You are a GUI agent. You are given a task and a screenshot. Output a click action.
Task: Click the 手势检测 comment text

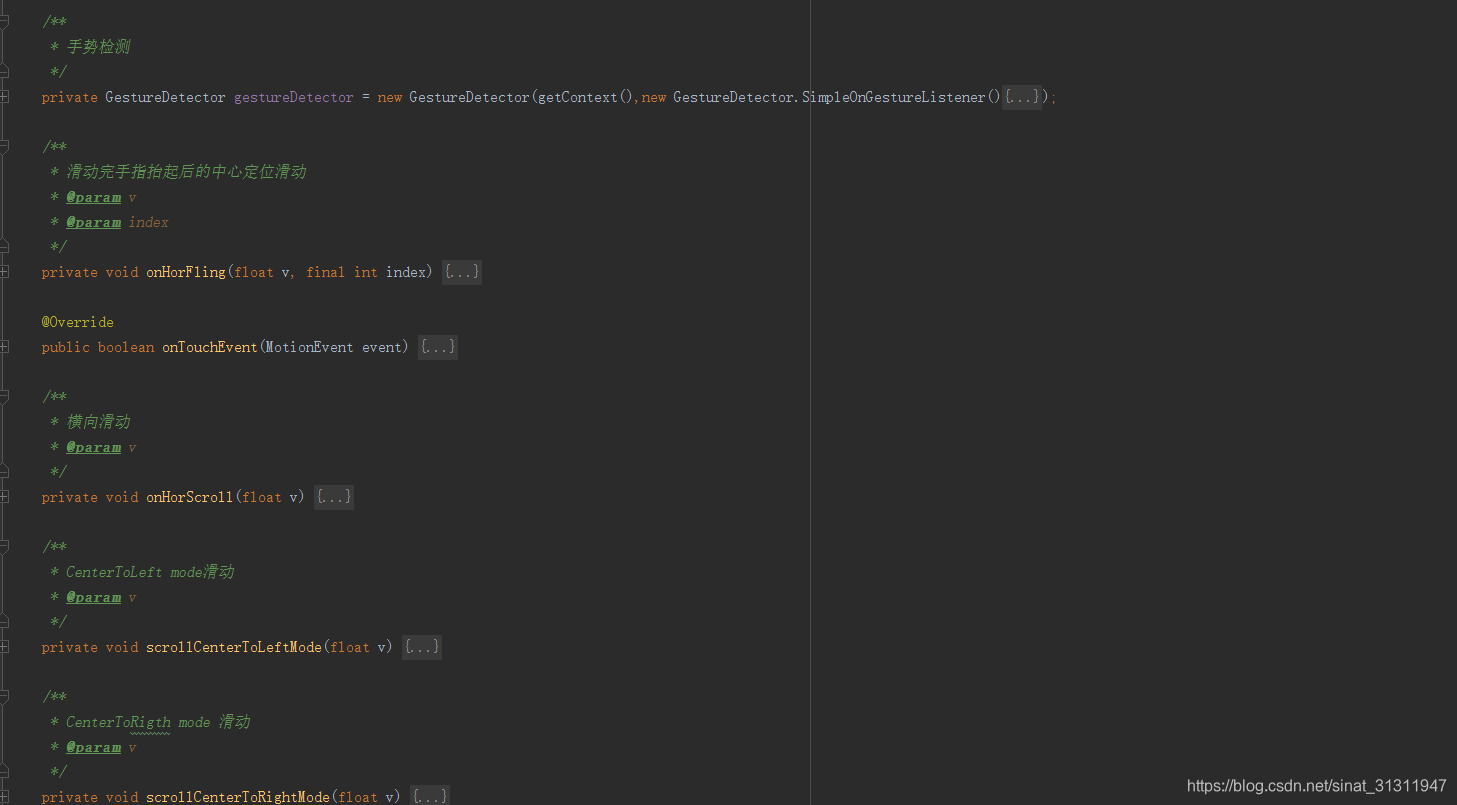[98, 47]
